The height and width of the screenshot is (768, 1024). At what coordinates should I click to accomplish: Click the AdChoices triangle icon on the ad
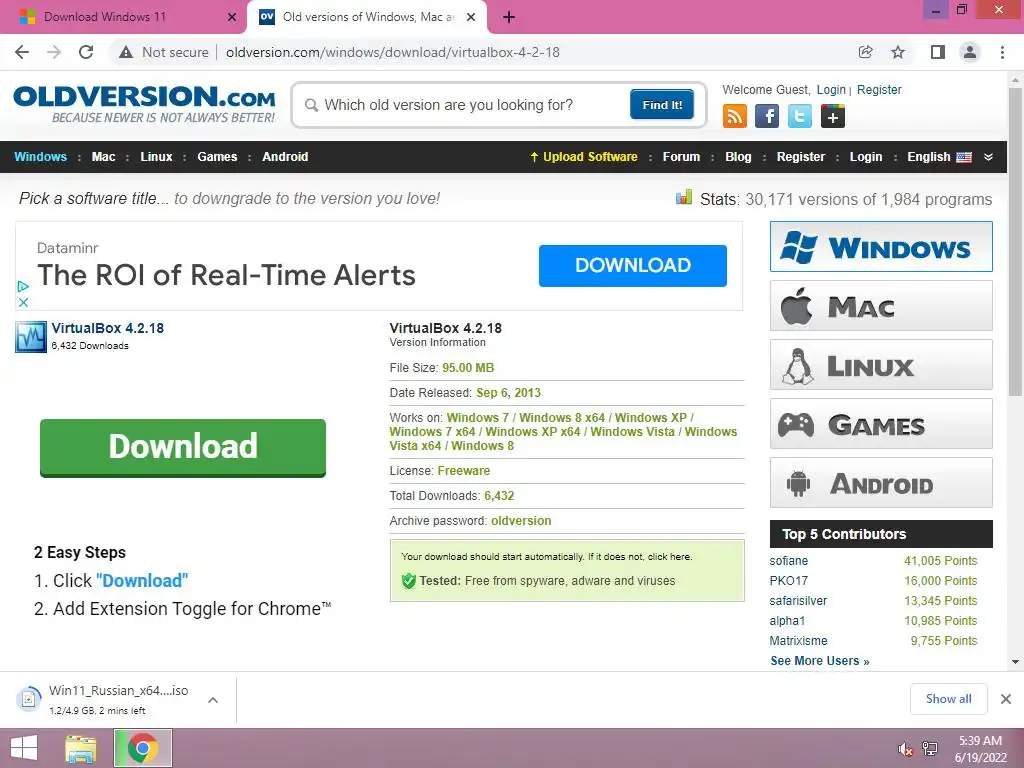click(x=23, y=286)
